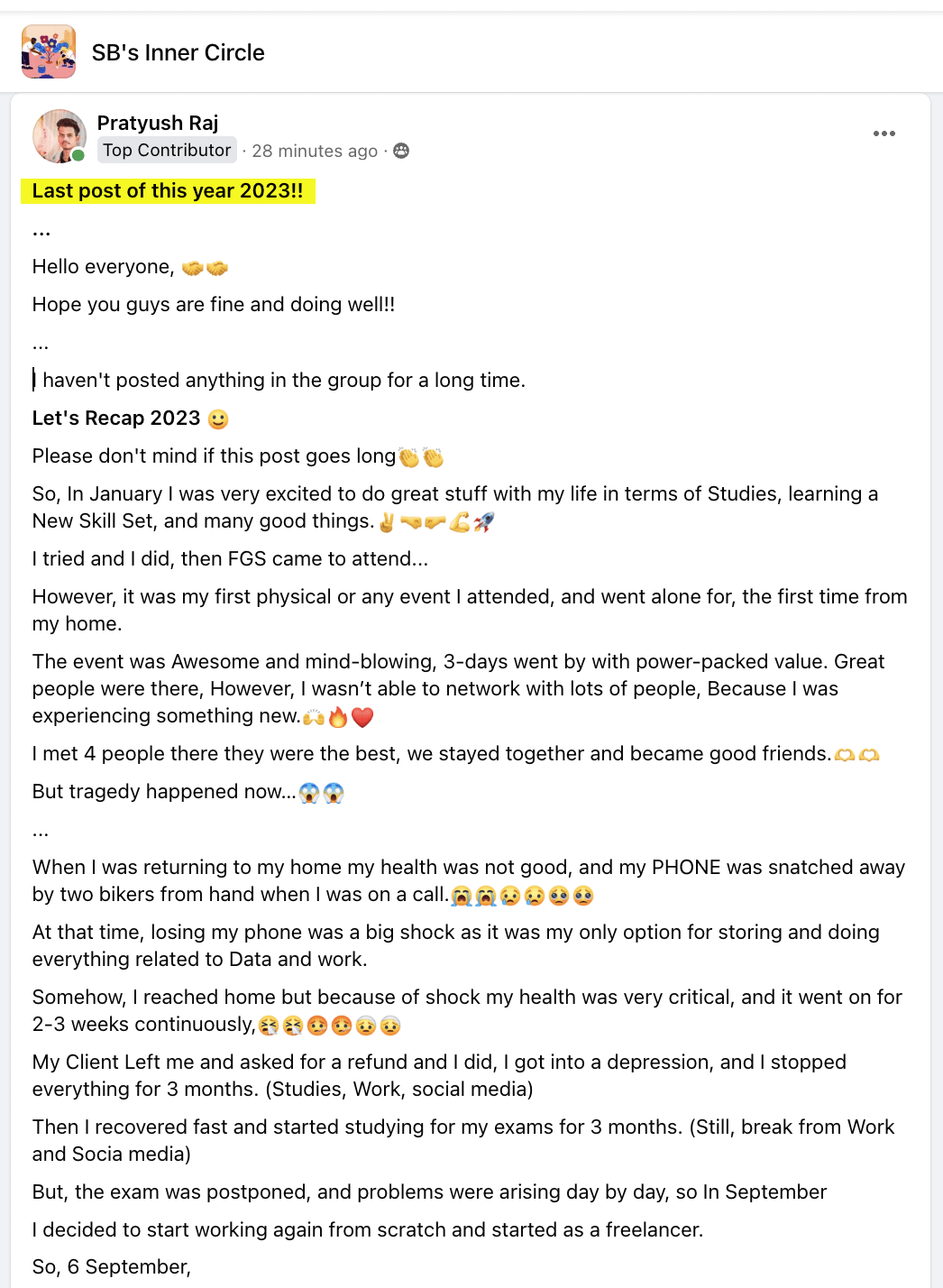Click Pratyush Raj's profile picture
The width and height of the screenshot is (943, 1288).
point(59,136)
